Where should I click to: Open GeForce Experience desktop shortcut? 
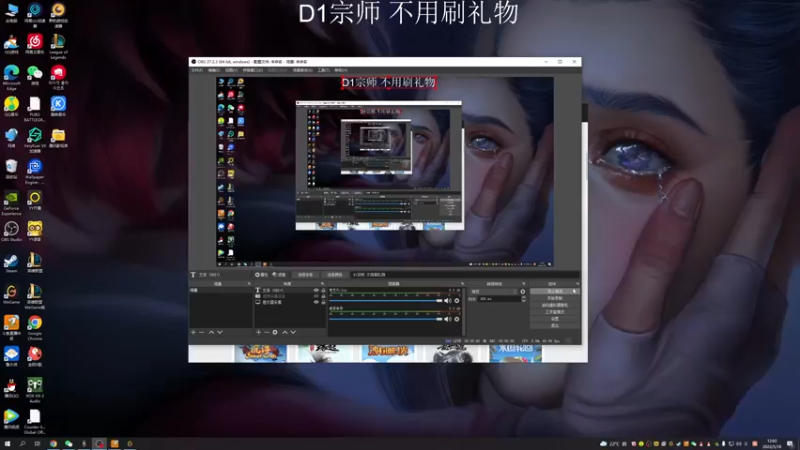11,203
